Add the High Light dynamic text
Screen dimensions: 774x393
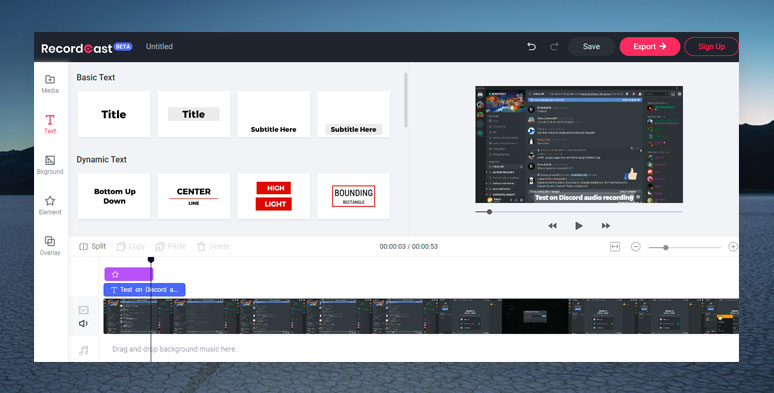[273, 196]
